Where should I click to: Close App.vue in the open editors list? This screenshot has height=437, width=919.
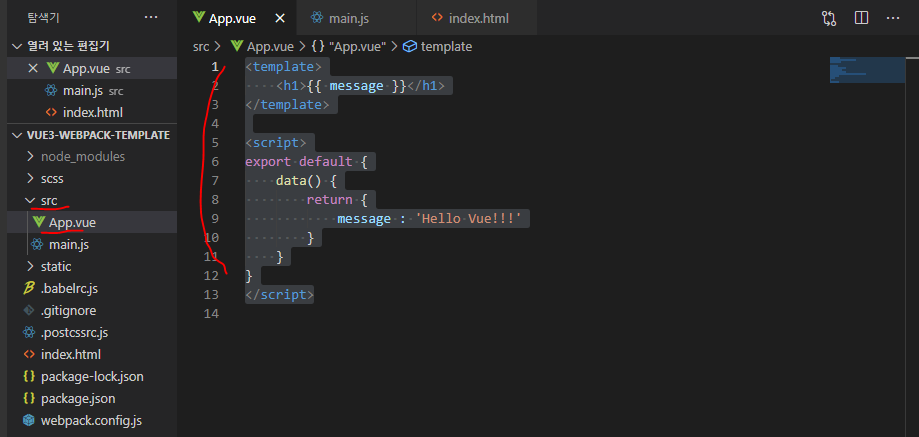pyautogui.click(x=33, y=69)
